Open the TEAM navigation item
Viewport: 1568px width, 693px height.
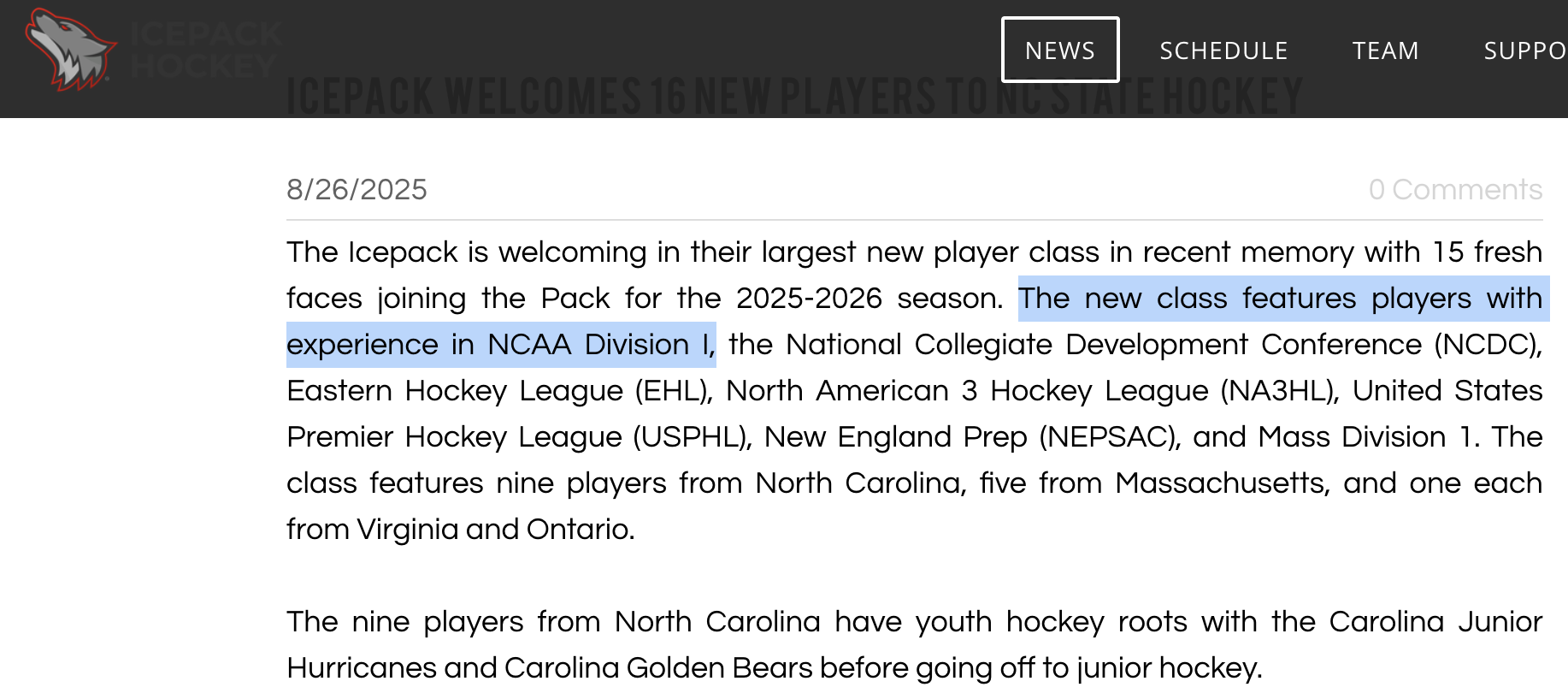(x=1385, y=50)
